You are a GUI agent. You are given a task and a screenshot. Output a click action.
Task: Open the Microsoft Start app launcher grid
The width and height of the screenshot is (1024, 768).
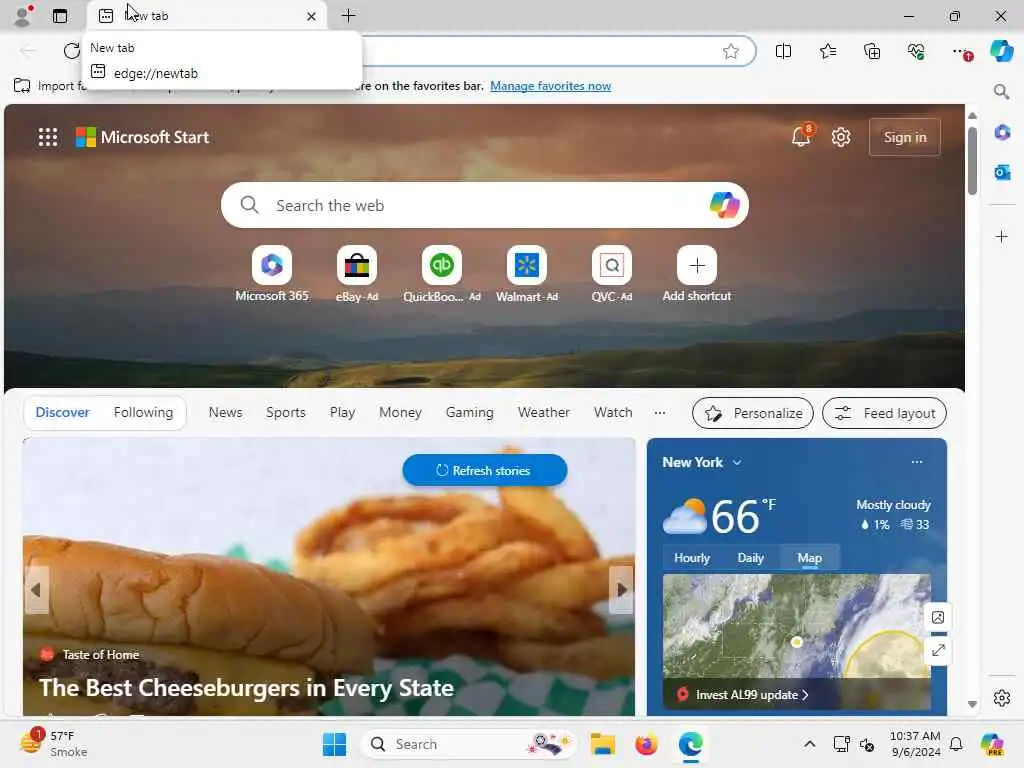pyautogui.click(x=48, y=137)
